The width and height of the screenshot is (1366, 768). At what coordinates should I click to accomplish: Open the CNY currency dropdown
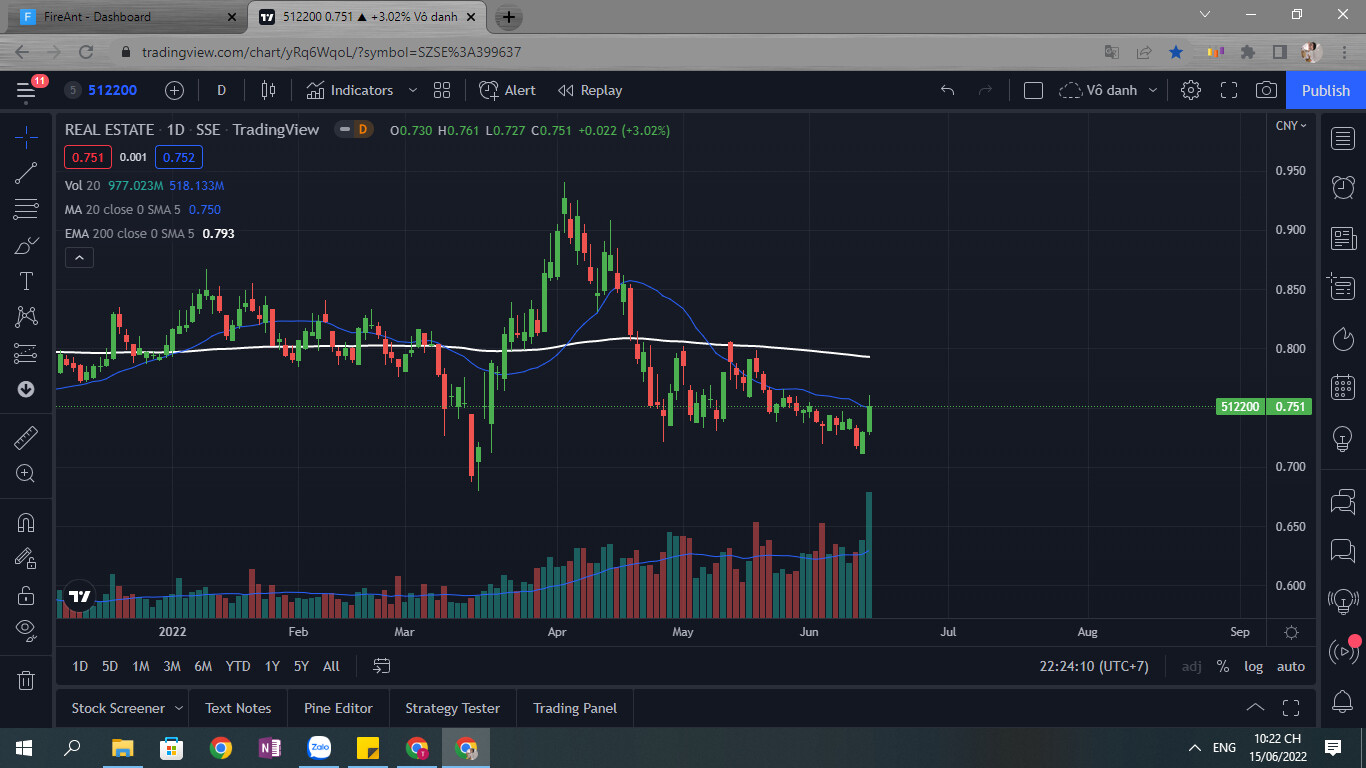point(1290,125)
